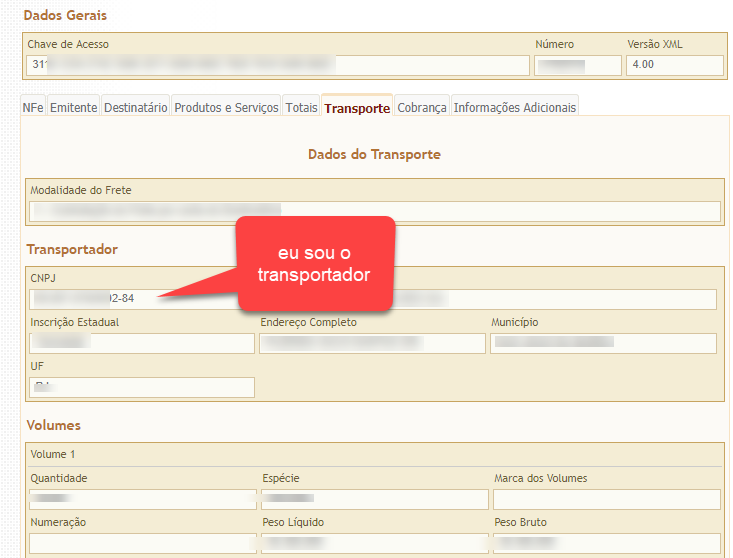View the Informações Adicionais tab
Image resolution: width=733 pixels, height=558 pixels.
click(x=515, y=107)
